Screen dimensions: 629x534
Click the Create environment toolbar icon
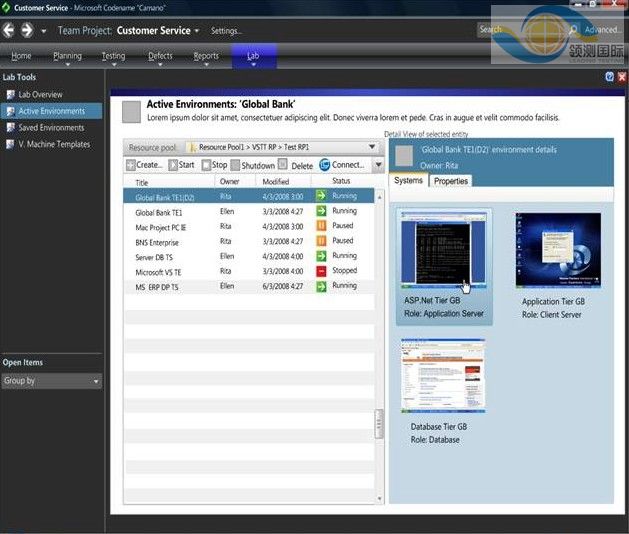[x=131, y=165]
